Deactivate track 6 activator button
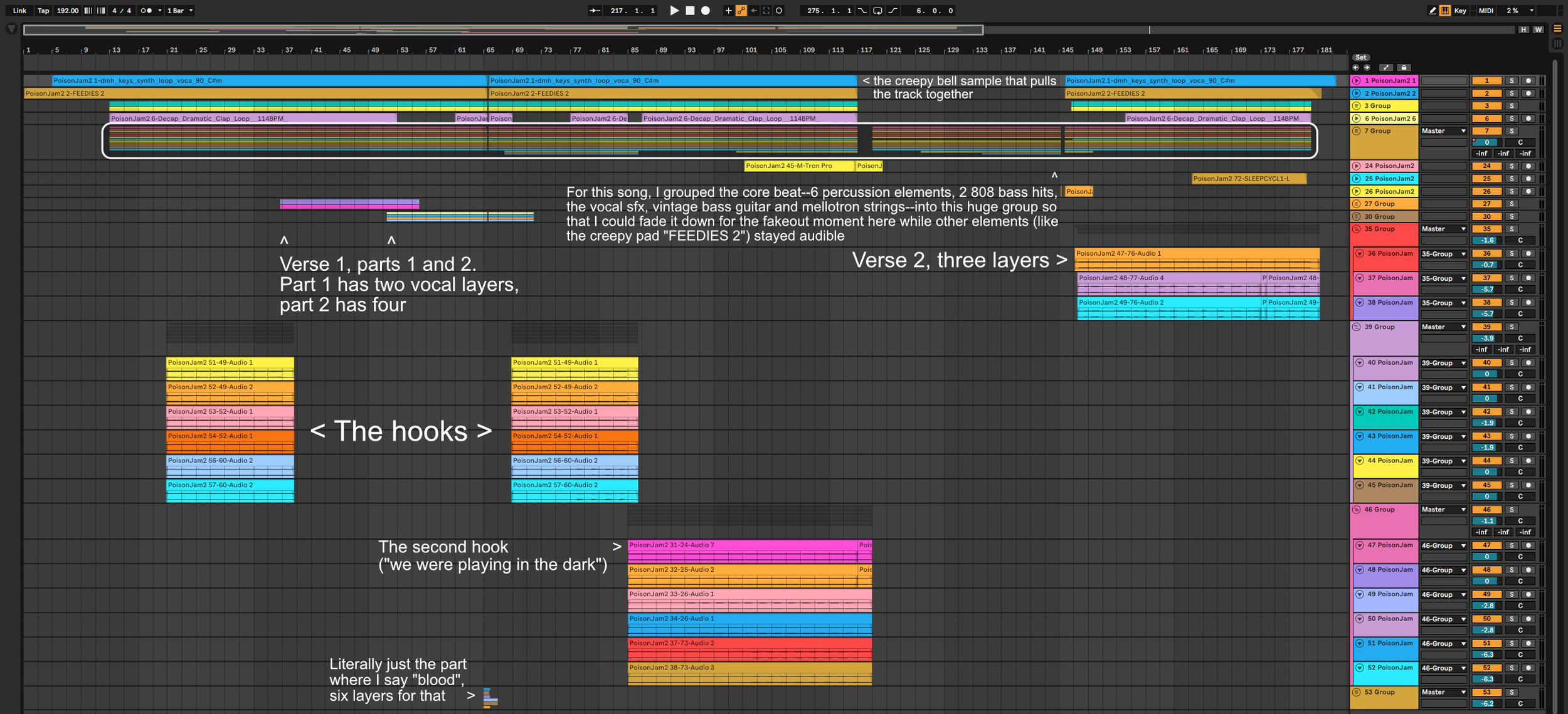1568x714 pixels. tap(1486, 118)
